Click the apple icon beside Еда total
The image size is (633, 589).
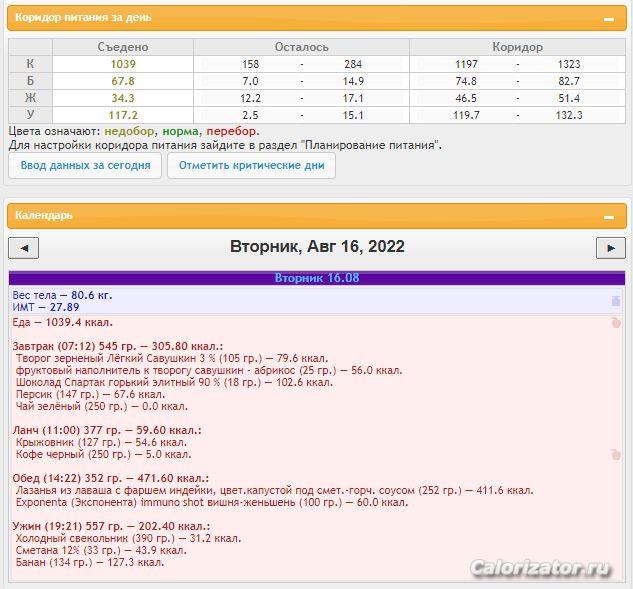615,323
